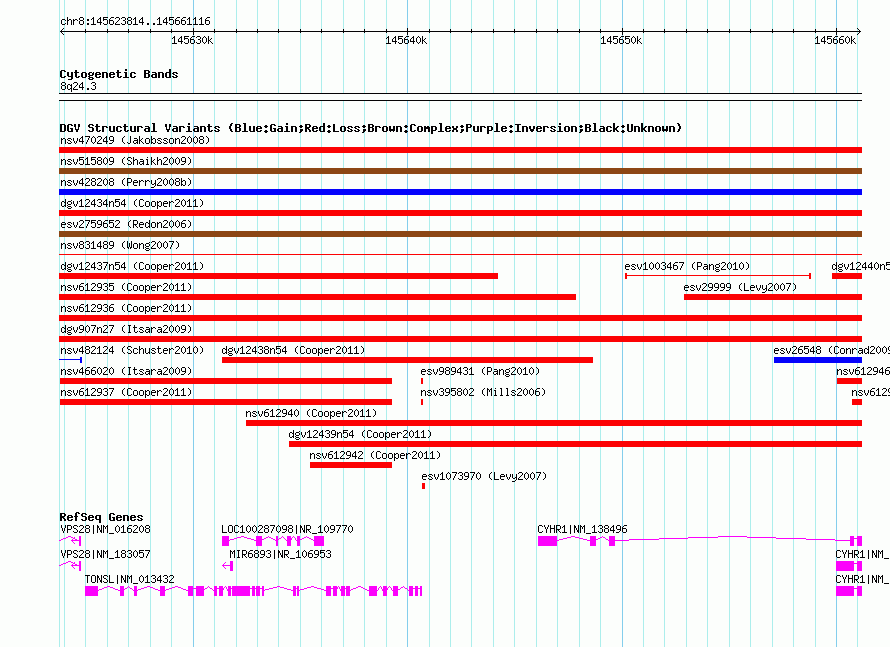The image size is (890, 647).
Task: Click the esv1003467 (Pang2010) label
Action: (687, 266)
